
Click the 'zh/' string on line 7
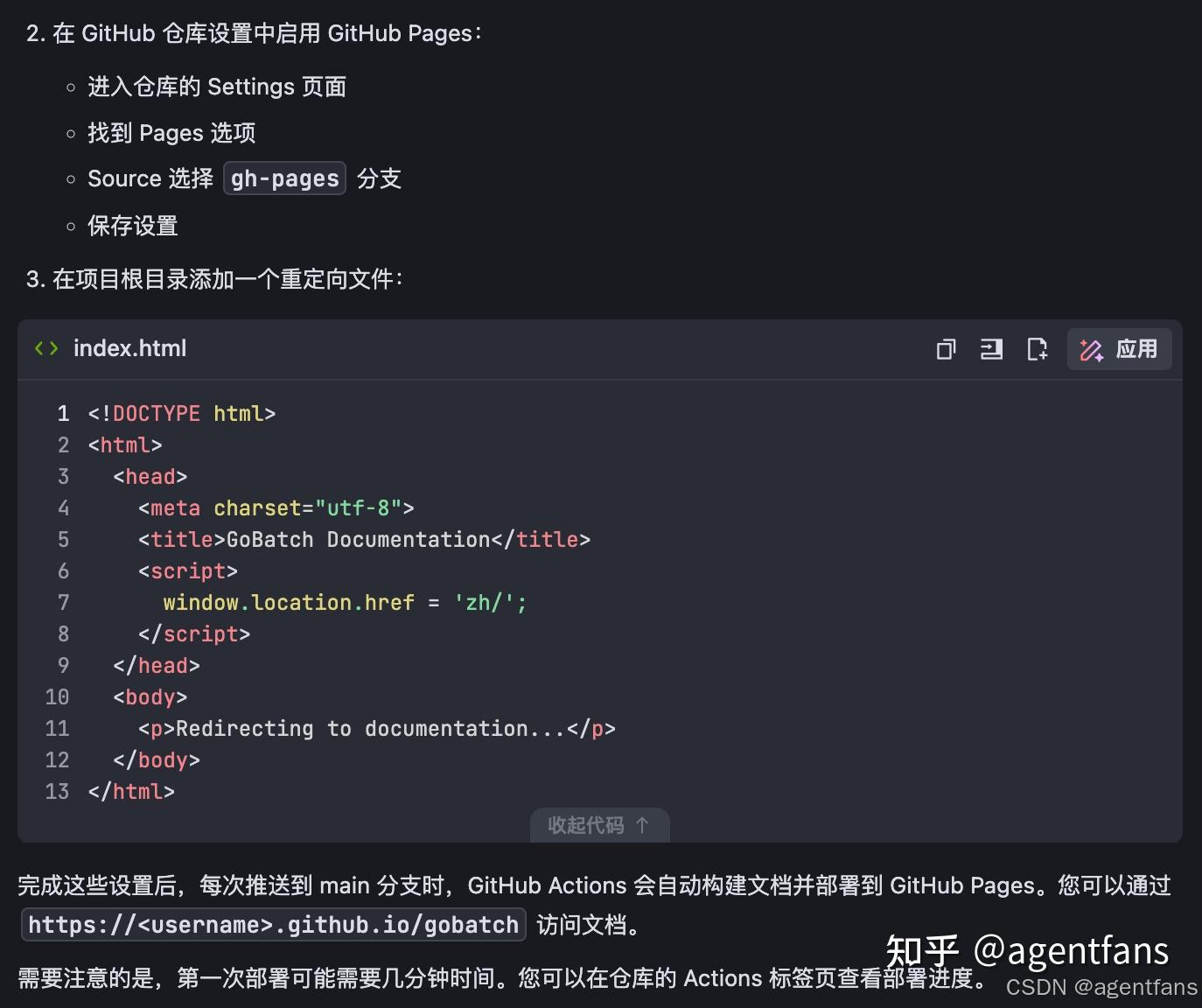click(x=487, y=602)
